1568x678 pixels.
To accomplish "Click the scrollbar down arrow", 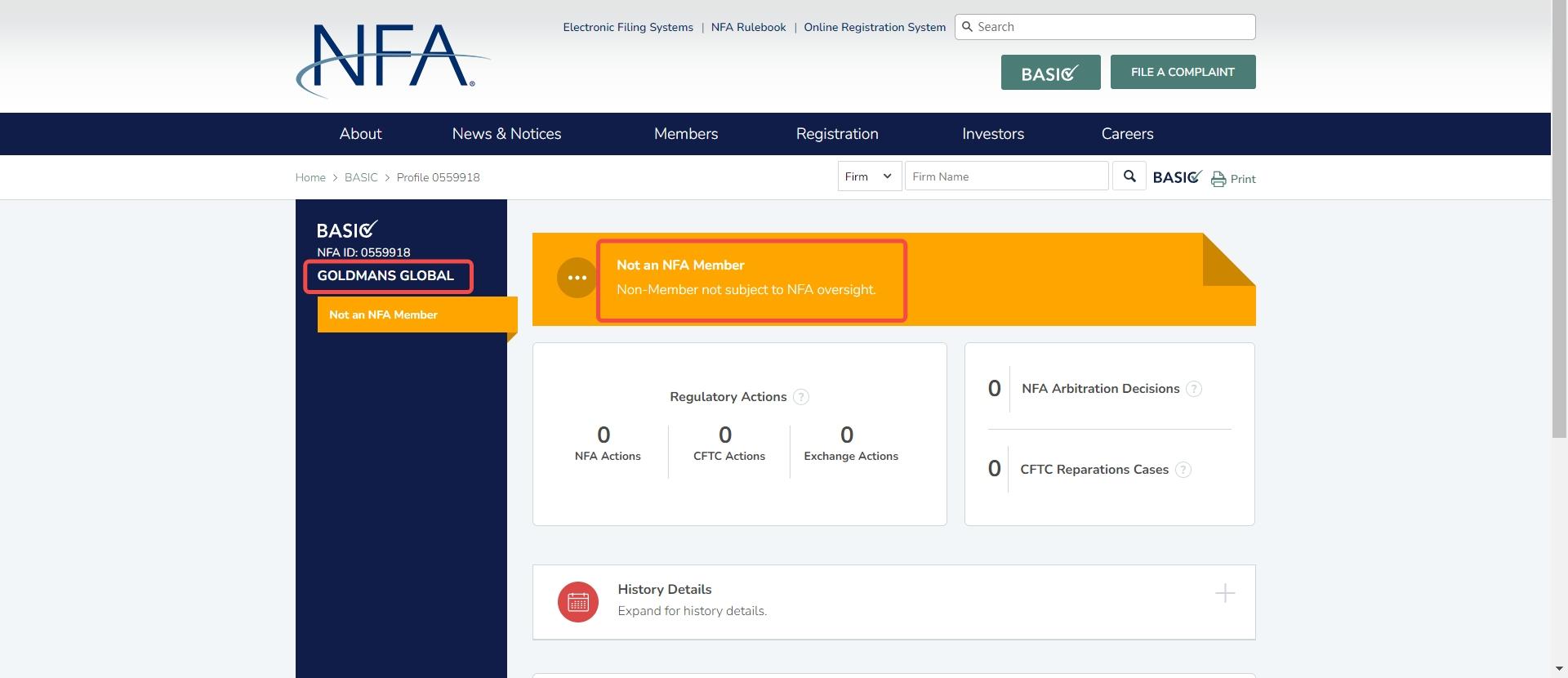I will tap(1559, 670).
